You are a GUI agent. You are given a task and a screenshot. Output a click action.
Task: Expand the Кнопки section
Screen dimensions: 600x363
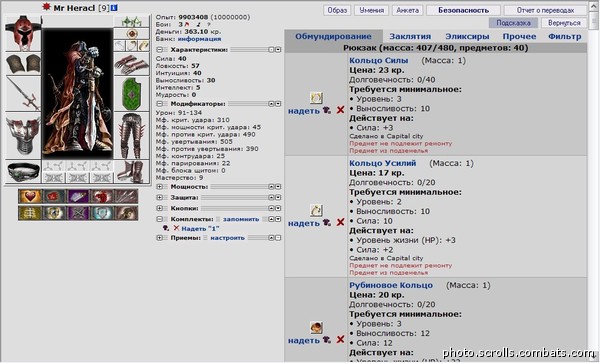click(x=160, y=208)
